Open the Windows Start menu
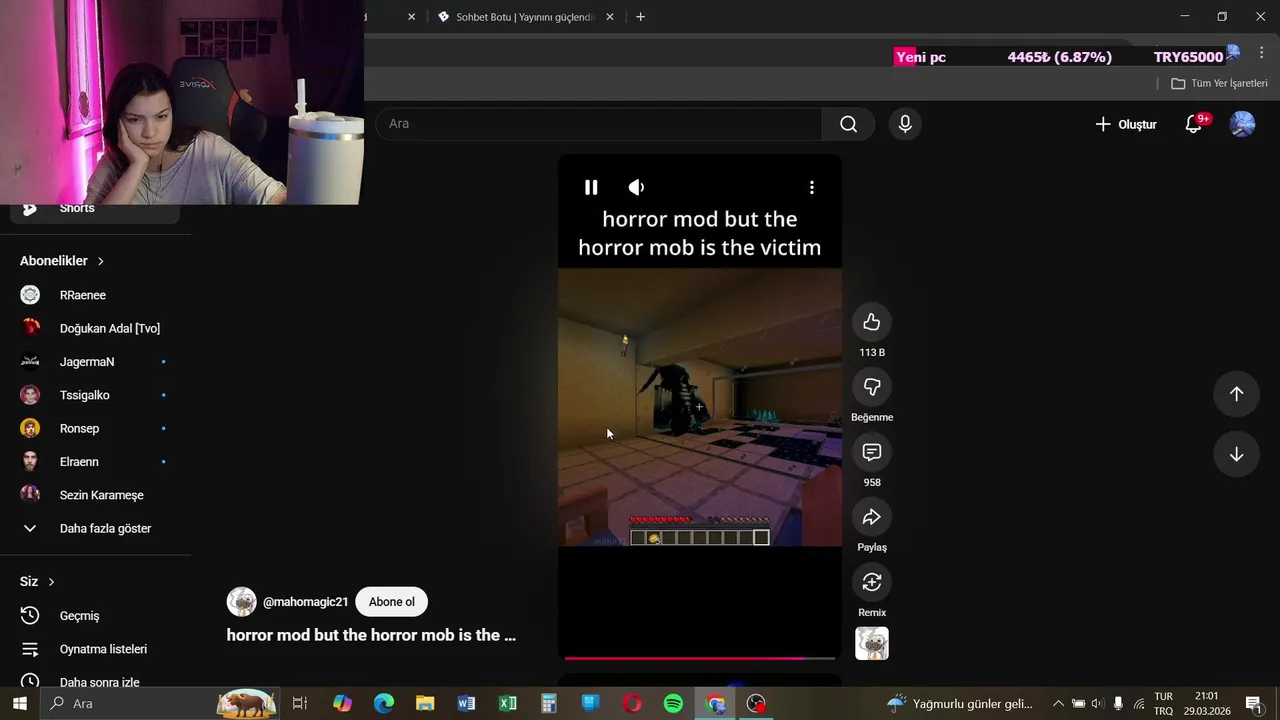 19,703
